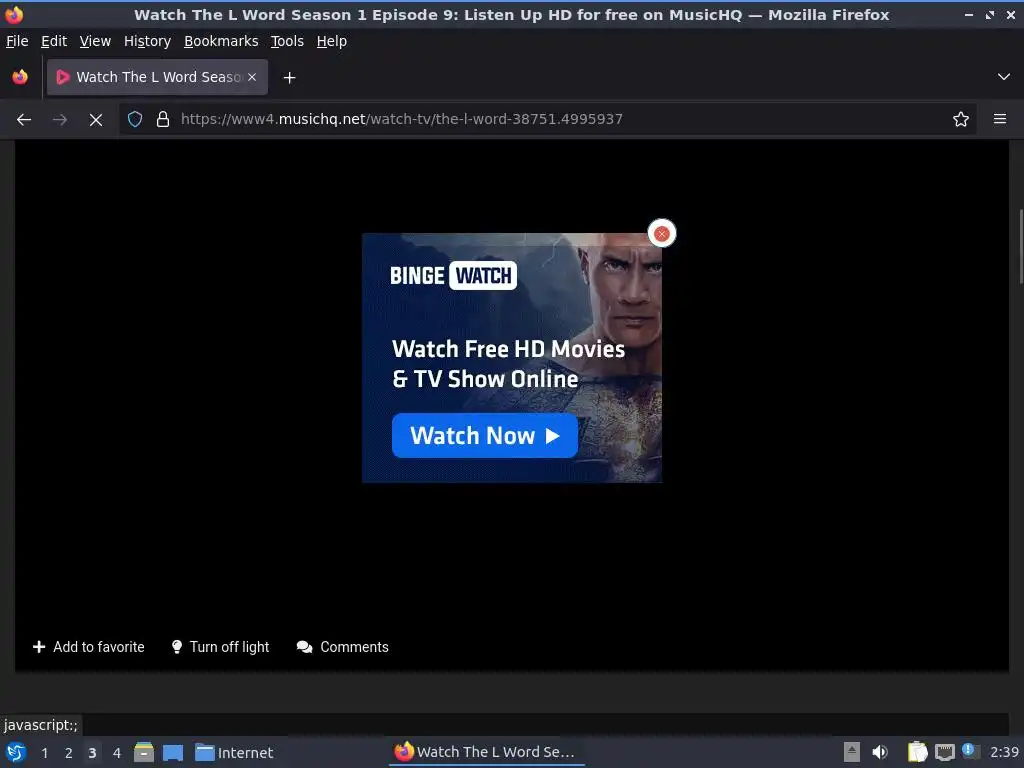The image size is (1024, 768).
Task: Open the Firefox View pinned icon
Action: (x=20, y=77)
